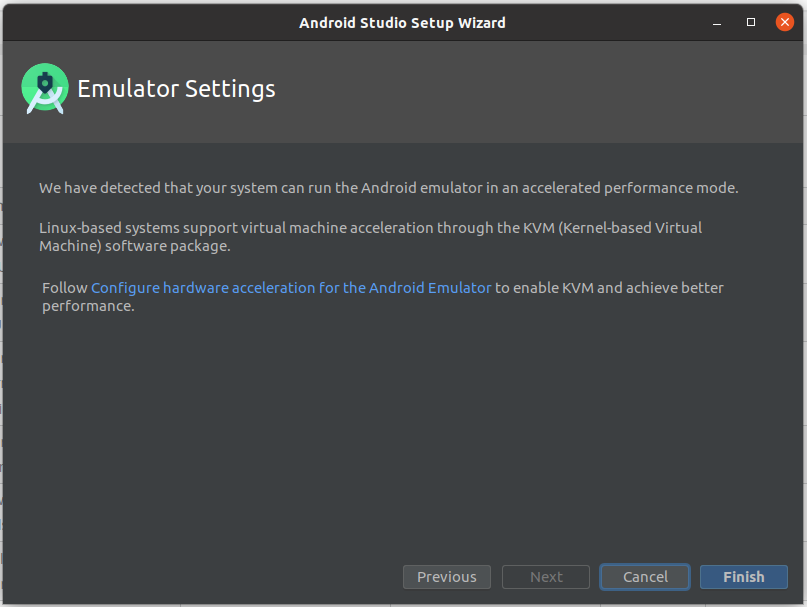
Task: Minimize the Setup Wizard window
Action: tap(716, 23)
